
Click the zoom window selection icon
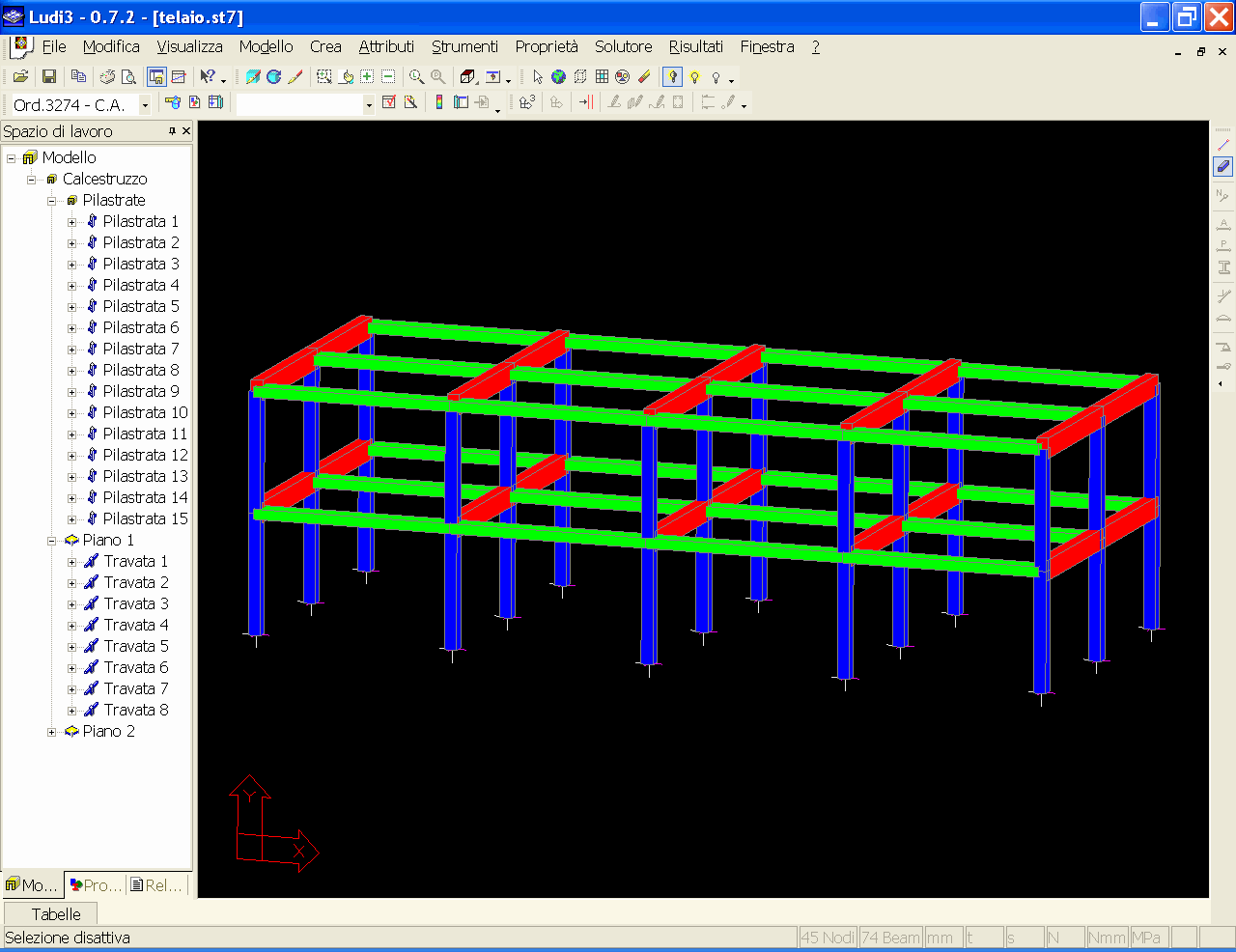pyautogui.click(x=324, y=76)
